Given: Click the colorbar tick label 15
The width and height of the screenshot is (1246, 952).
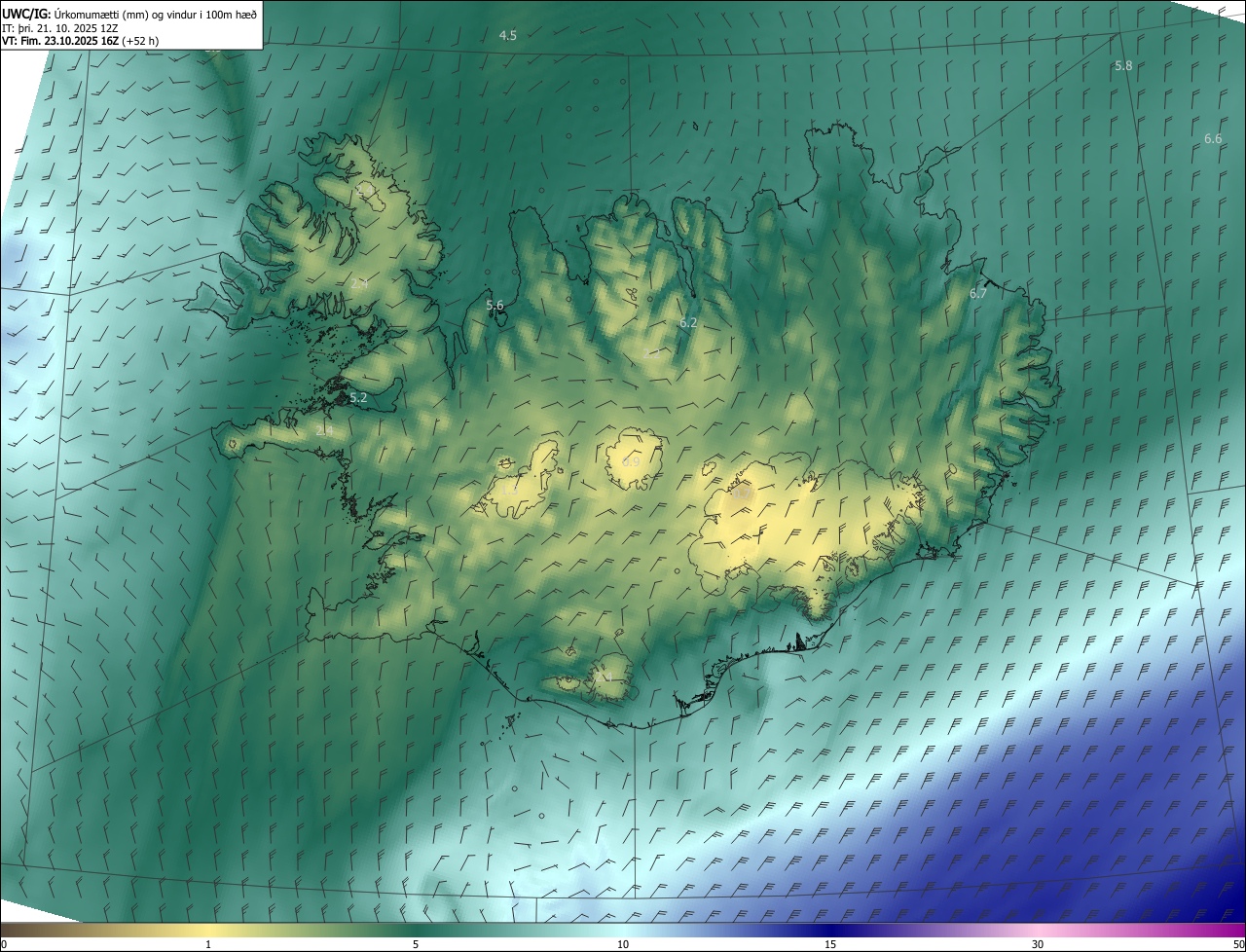Looking at the screenshot, I should point(830,944).
